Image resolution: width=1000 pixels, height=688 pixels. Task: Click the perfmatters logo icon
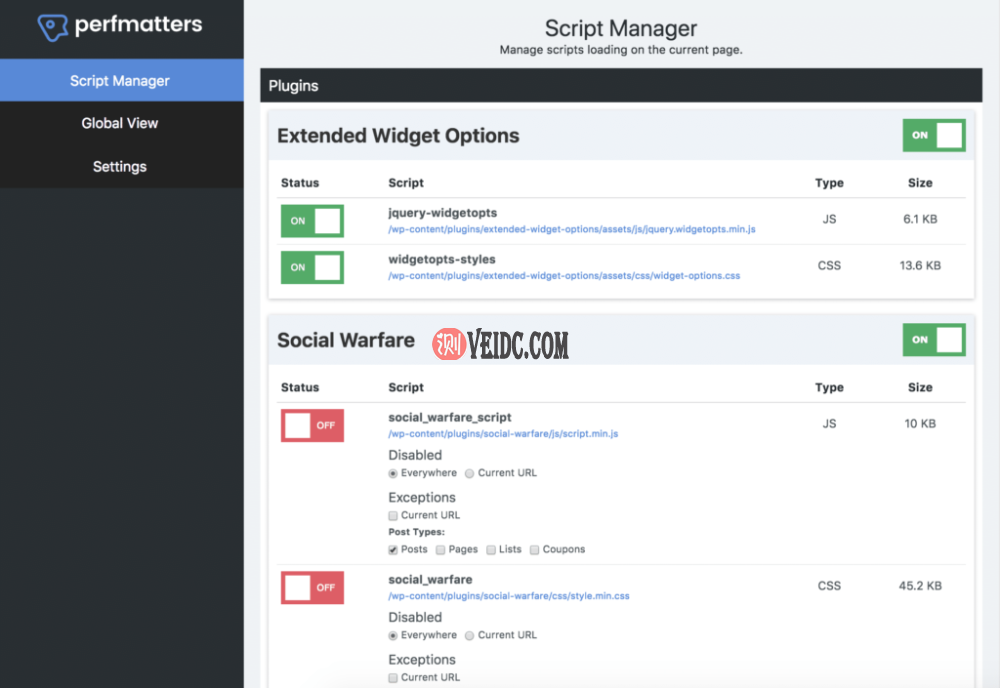(53, 27)
